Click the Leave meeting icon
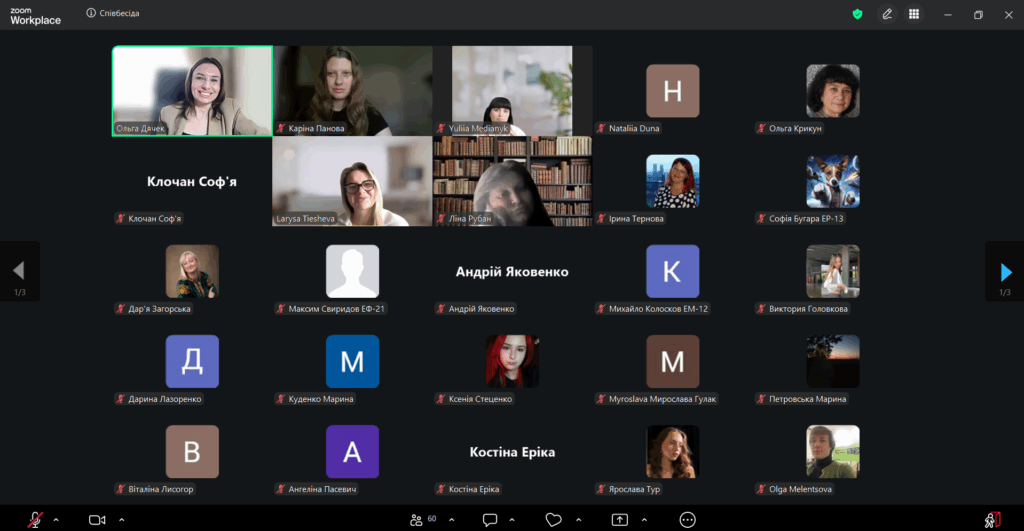 (x=993, y=520)
